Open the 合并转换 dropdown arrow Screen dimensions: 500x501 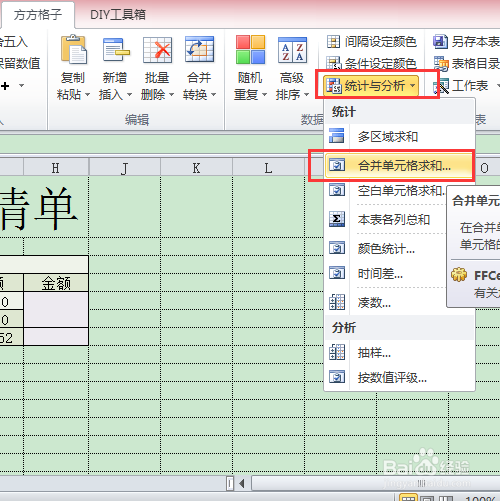tap(214, 95)
